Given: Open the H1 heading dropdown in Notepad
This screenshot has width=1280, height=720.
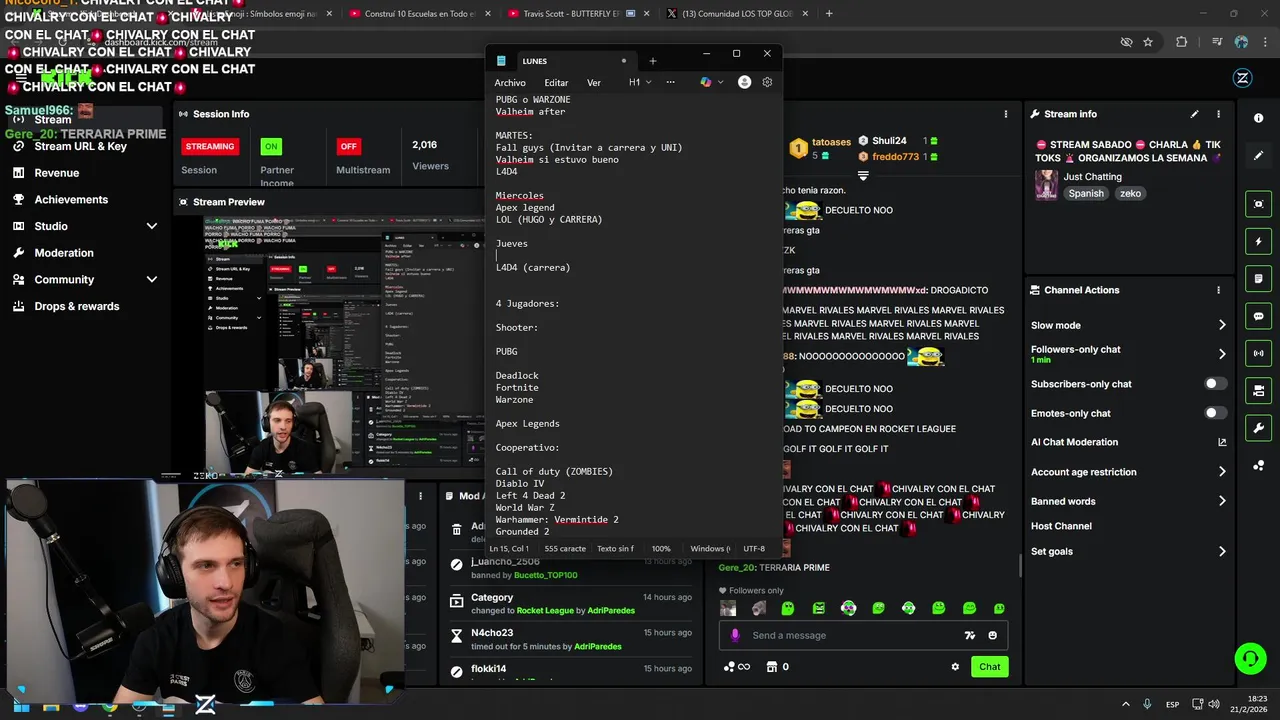Looking at the screenshot, I should click(x=640, y=82).
